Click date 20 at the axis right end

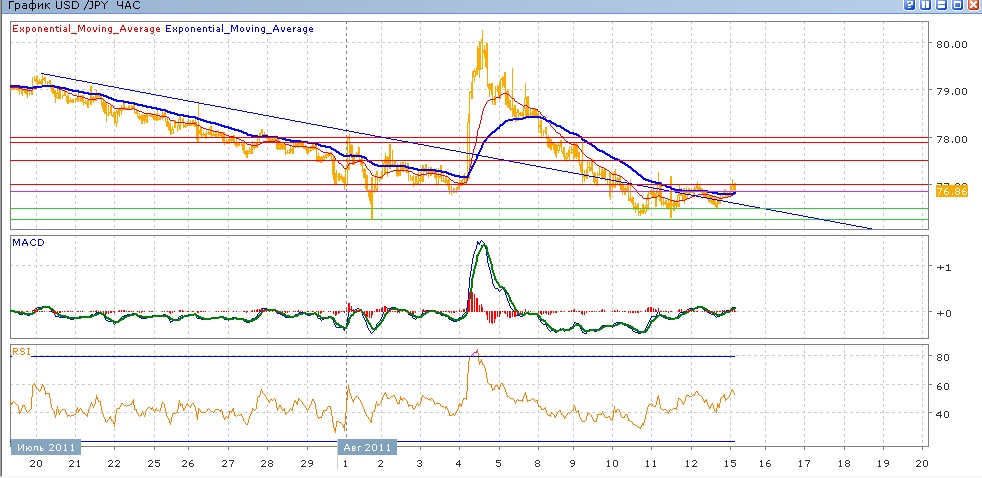tap(922, 464)
